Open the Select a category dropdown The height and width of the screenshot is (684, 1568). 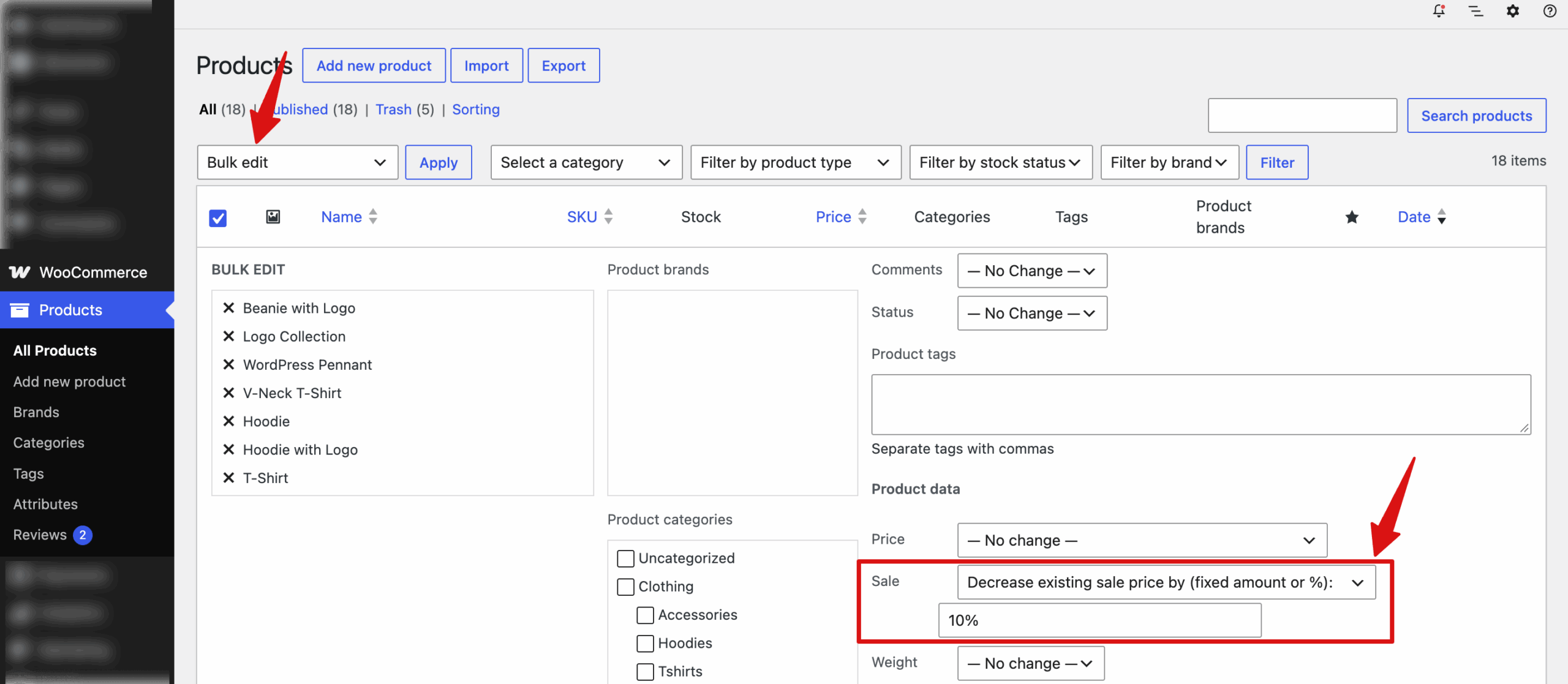(x=586, y=162)
